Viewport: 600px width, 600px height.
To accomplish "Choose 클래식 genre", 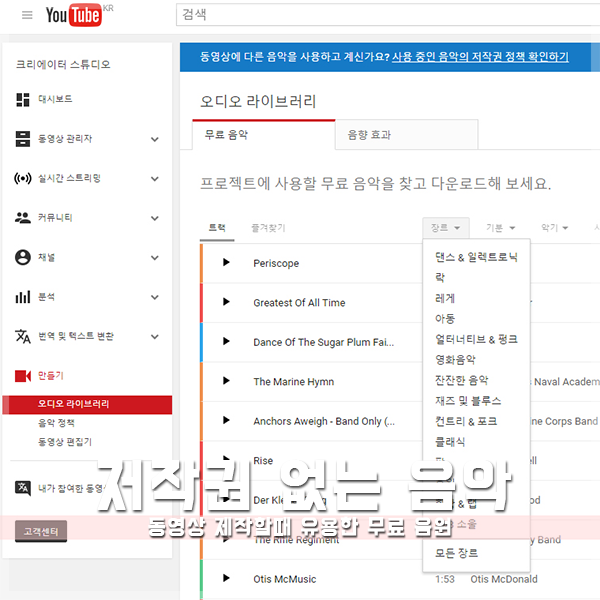I will [x=450, y=442].
